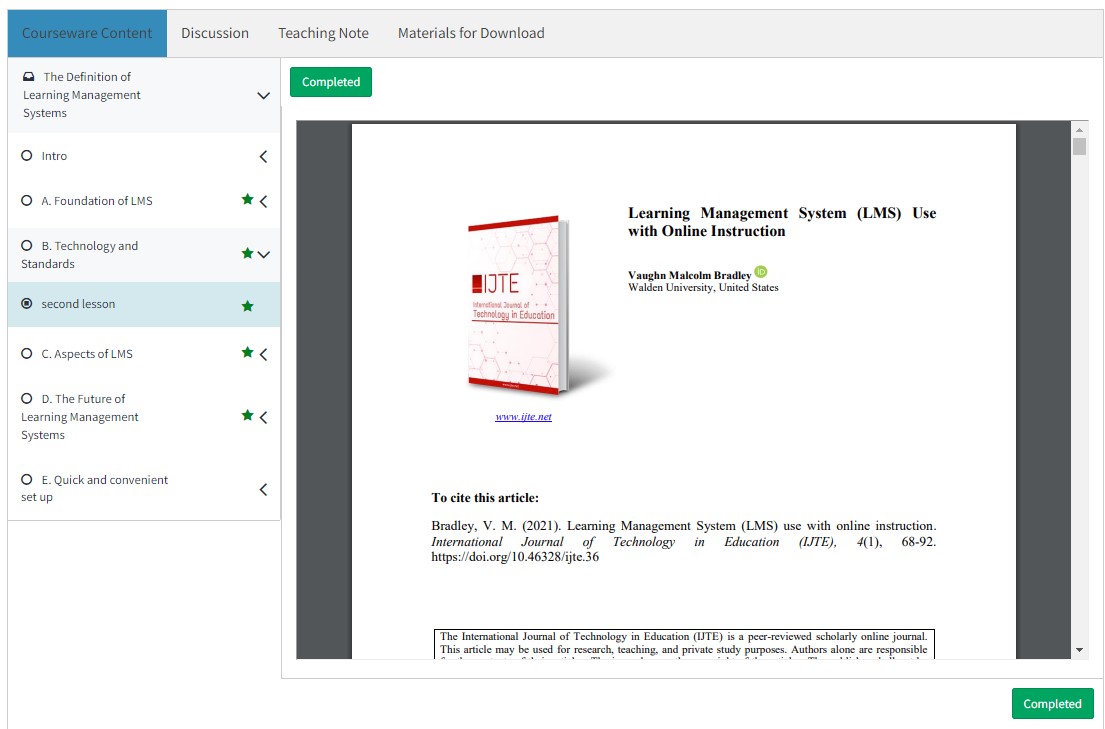Screen dimensions: 1105x729
Task: Expand the Intro section chevron
Action: (263, 157)
